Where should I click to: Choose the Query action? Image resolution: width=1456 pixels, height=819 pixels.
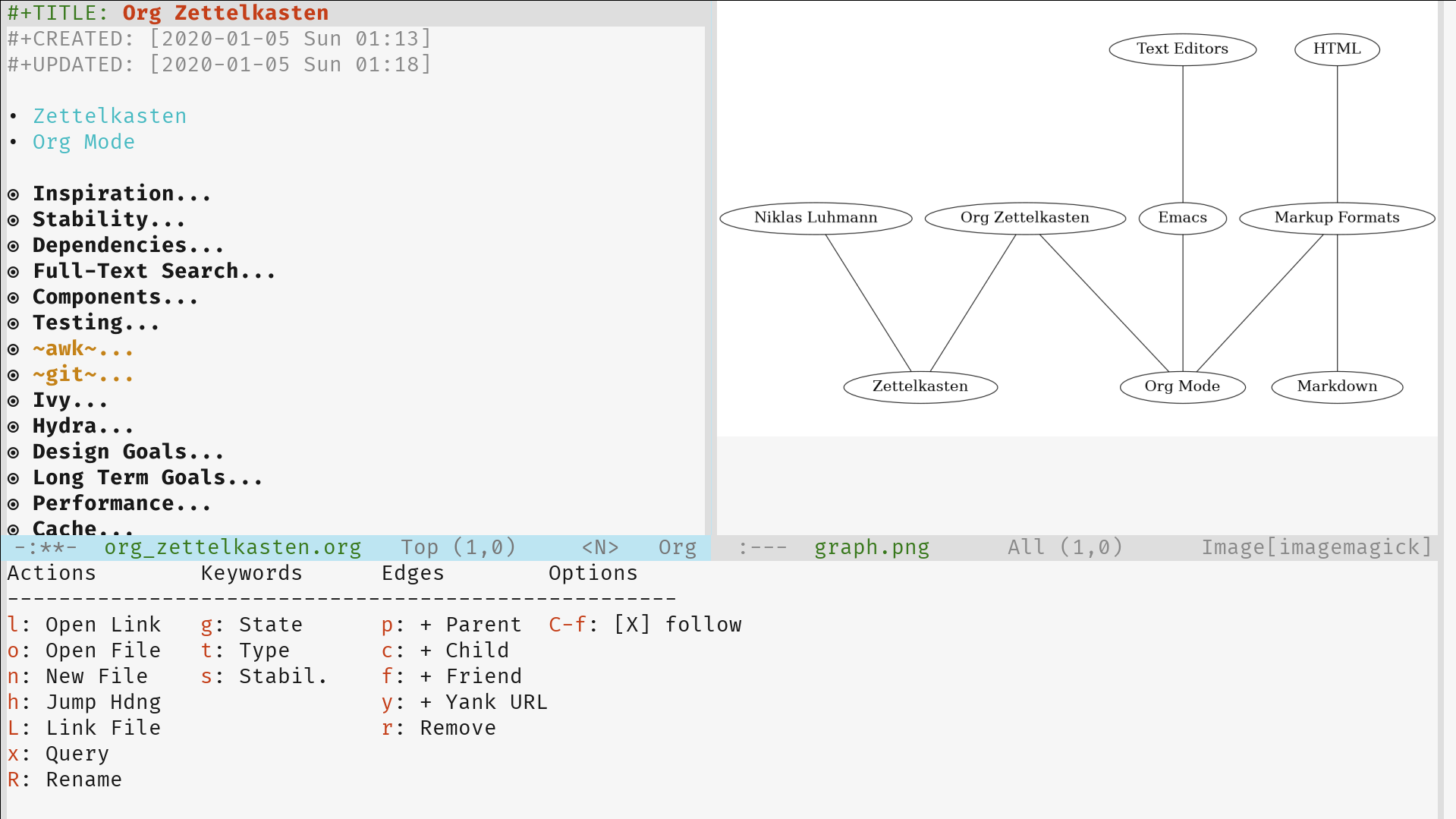58,754
